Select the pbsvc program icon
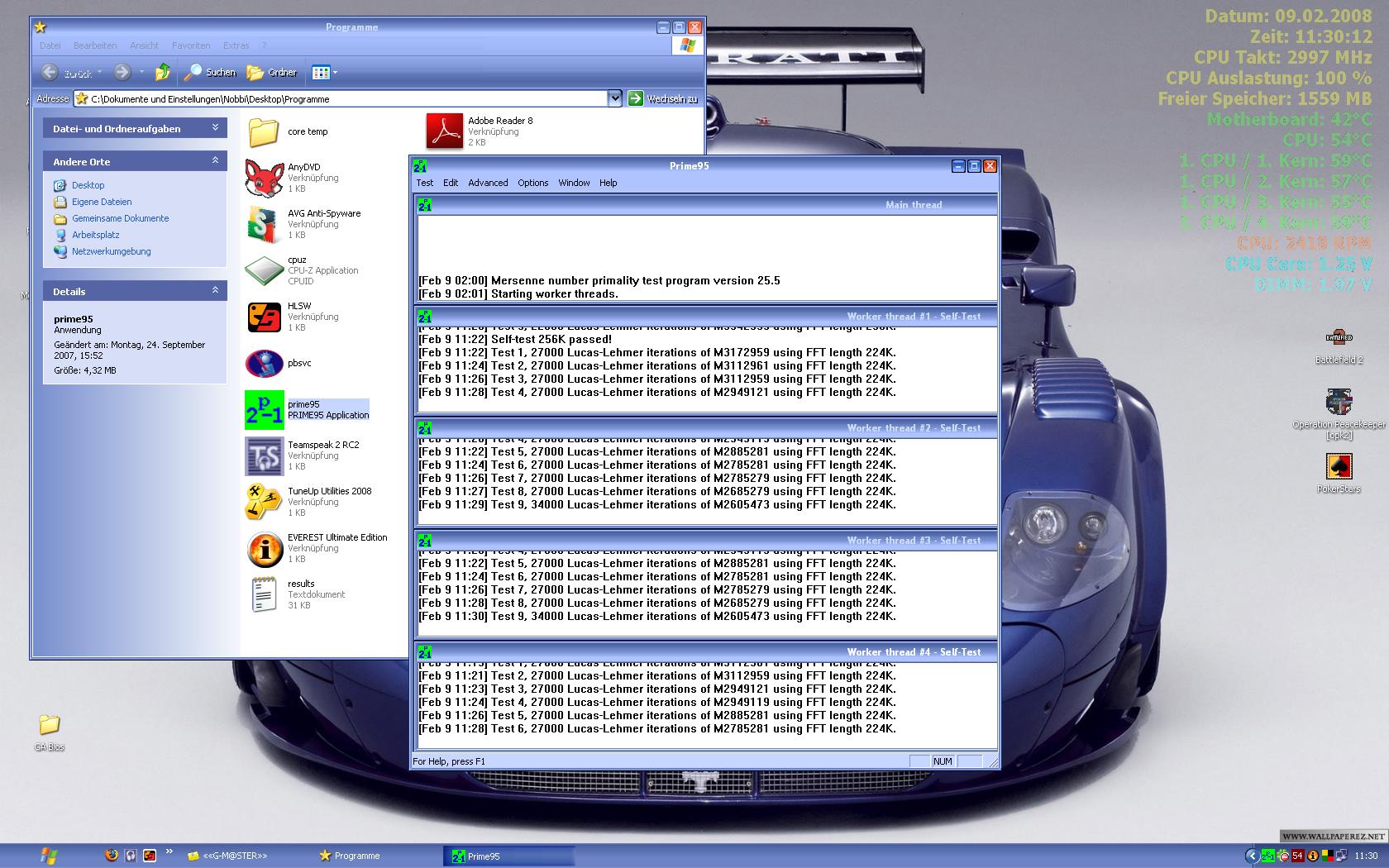1389x868 pixels. 264,363
